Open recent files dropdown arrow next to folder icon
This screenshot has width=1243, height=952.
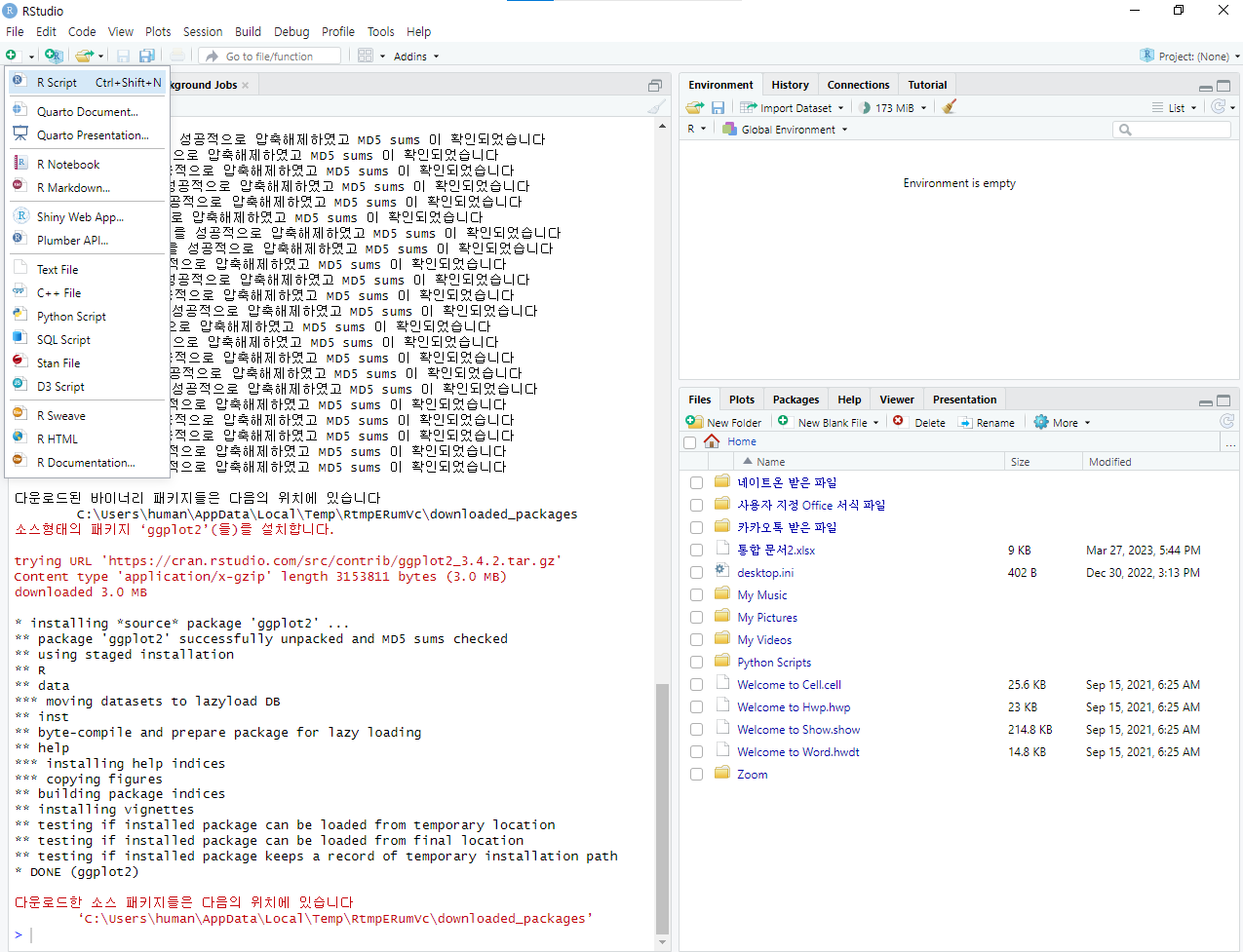100,57
